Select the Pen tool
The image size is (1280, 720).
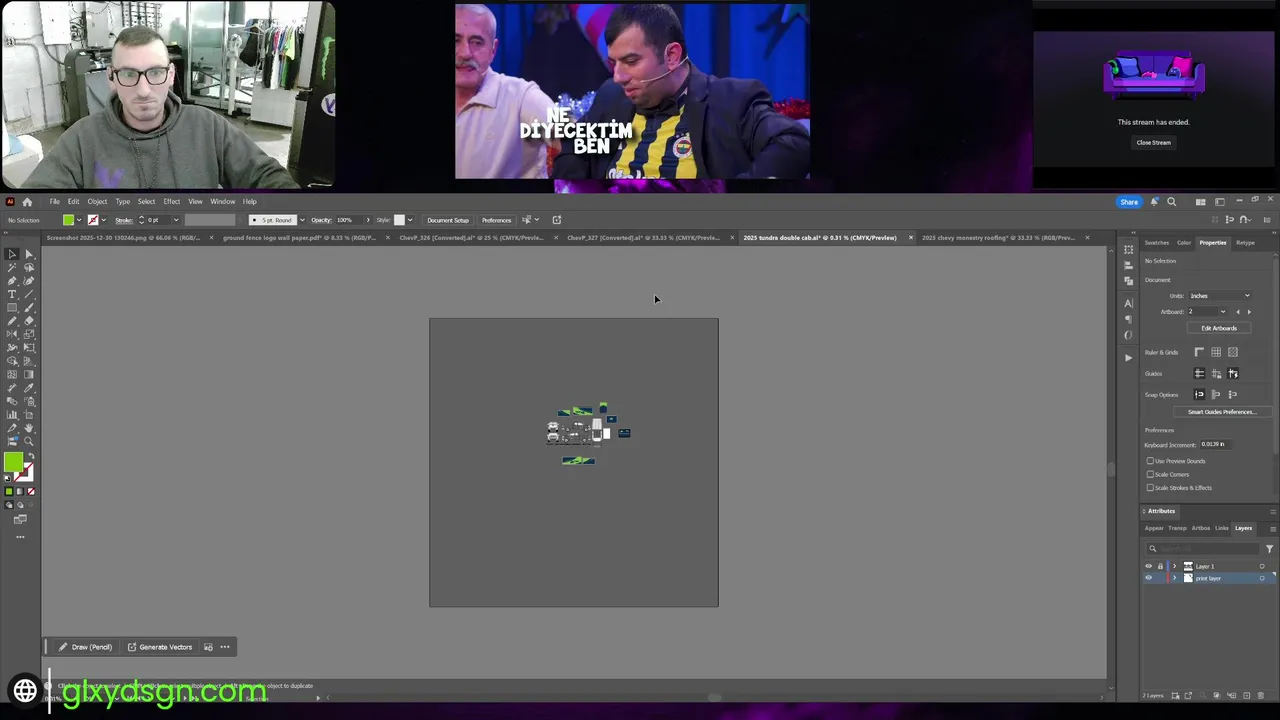point(12,280)
